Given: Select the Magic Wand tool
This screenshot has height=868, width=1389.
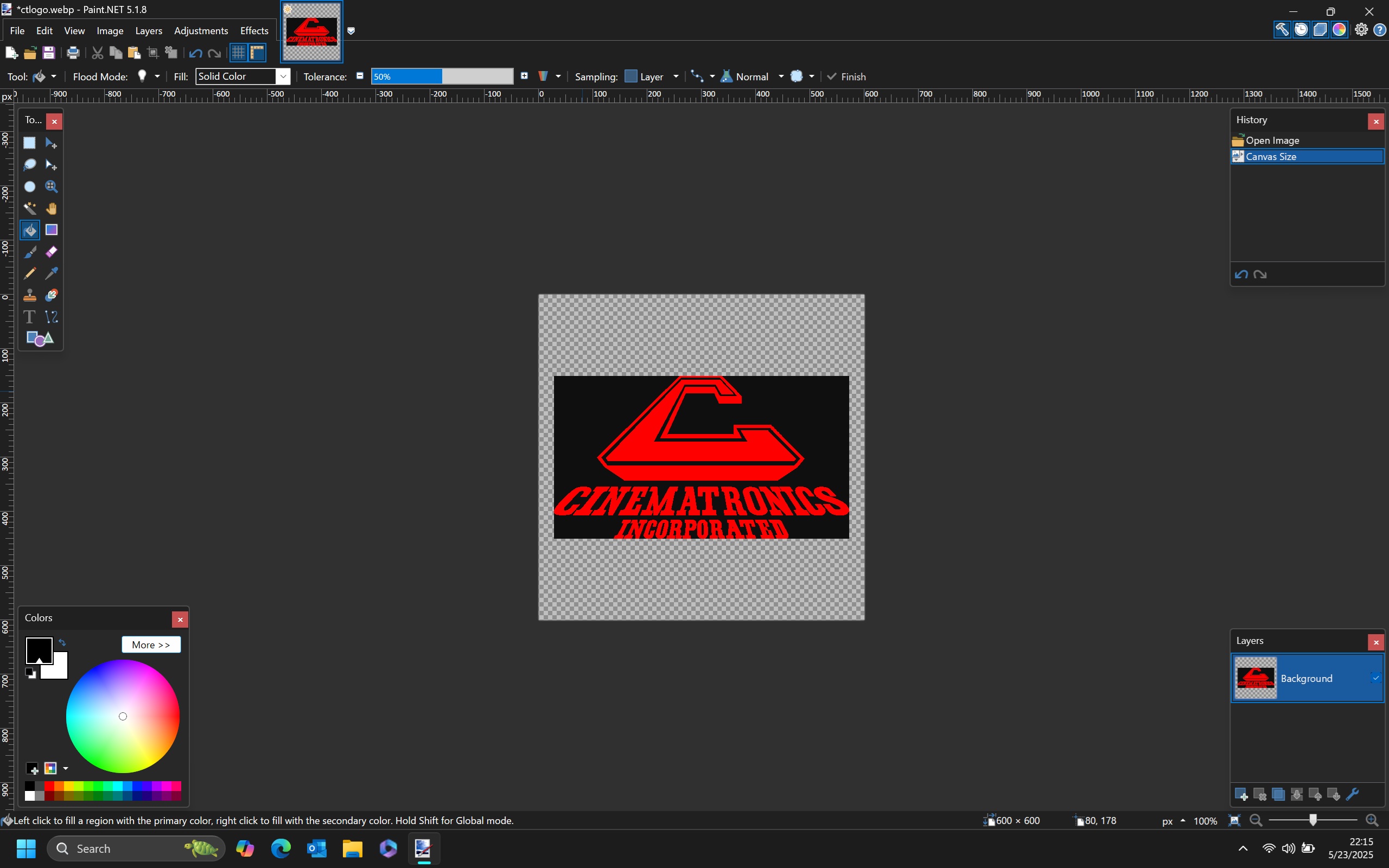Looking at the screenshot, I should (30, 208).
